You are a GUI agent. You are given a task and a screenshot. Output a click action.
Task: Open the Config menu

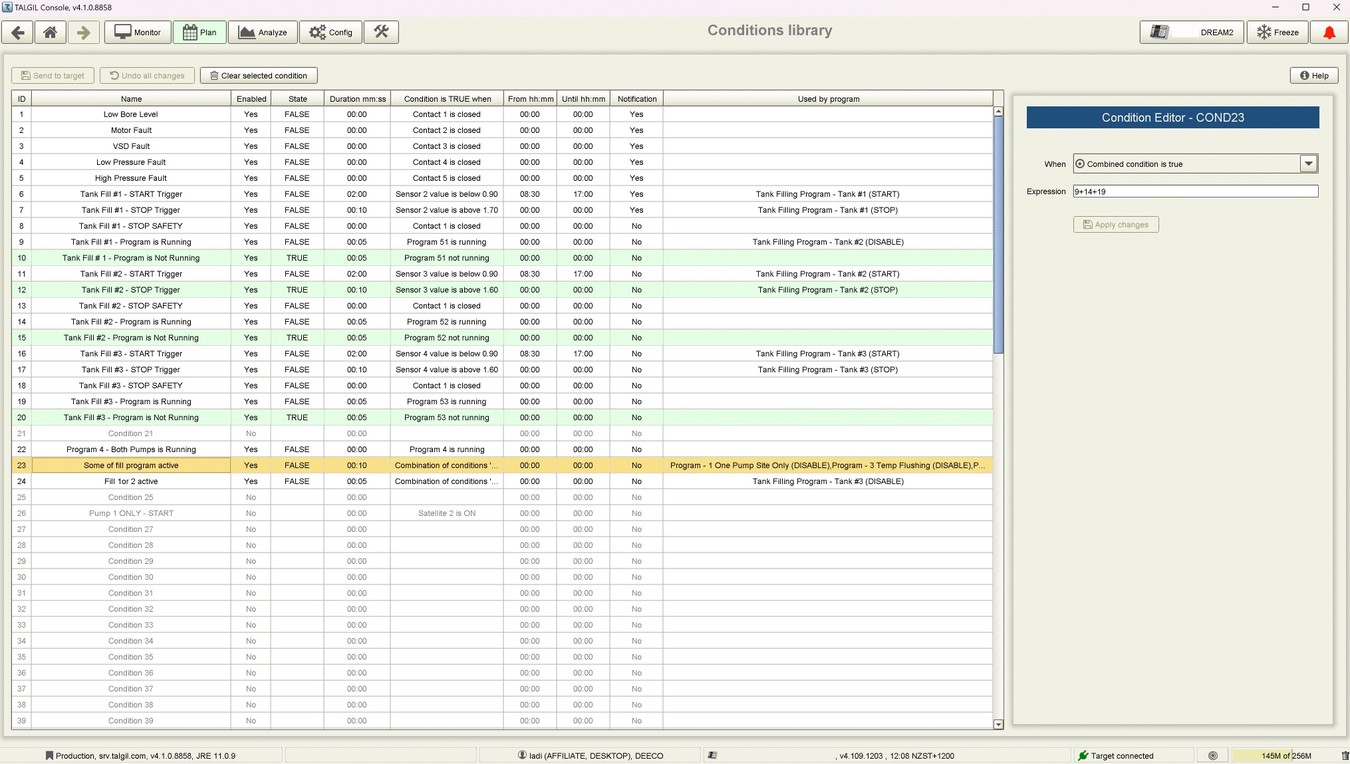point(330,32)
